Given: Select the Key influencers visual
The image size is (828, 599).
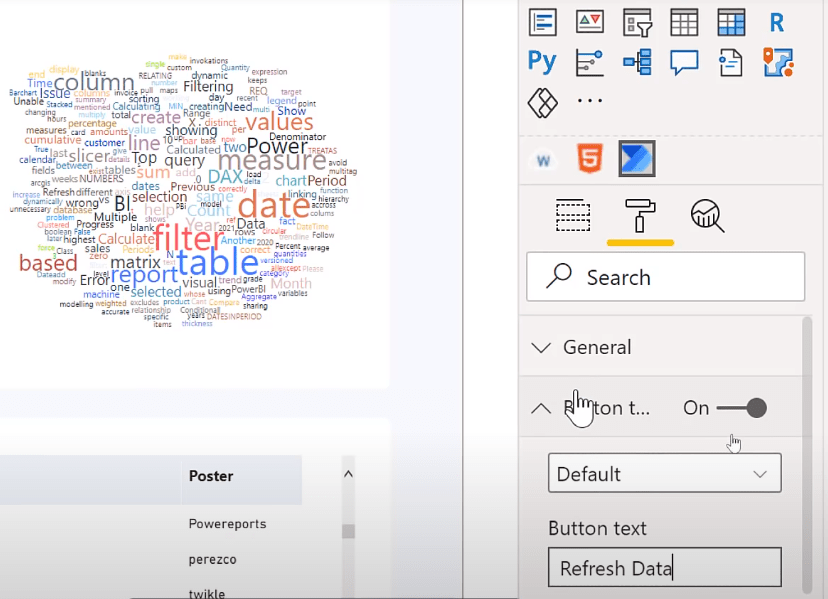Looking at the screenshot, I should [589, 62].
